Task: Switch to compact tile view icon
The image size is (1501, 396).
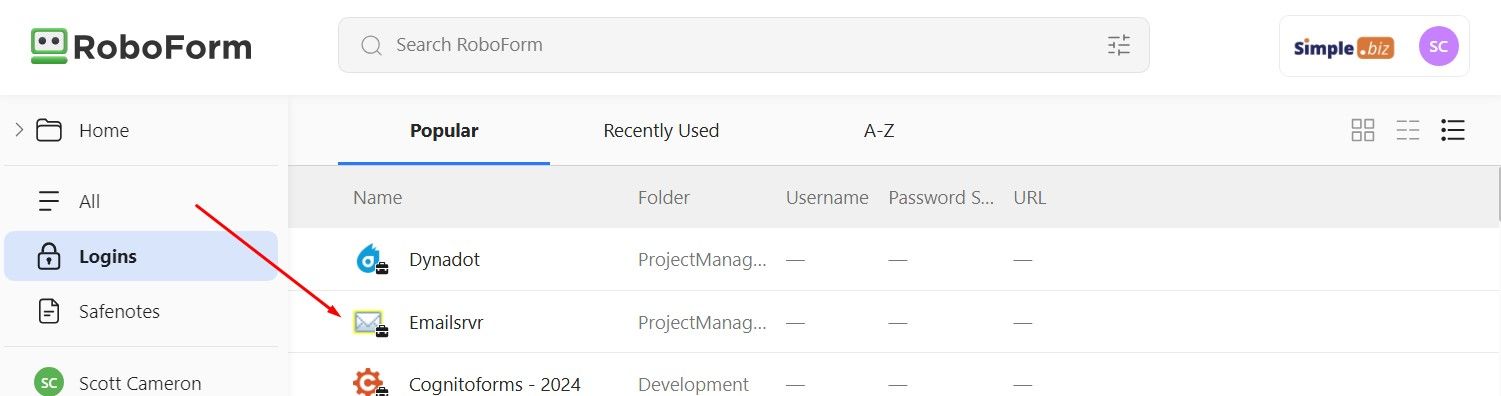Action: 1408,130
